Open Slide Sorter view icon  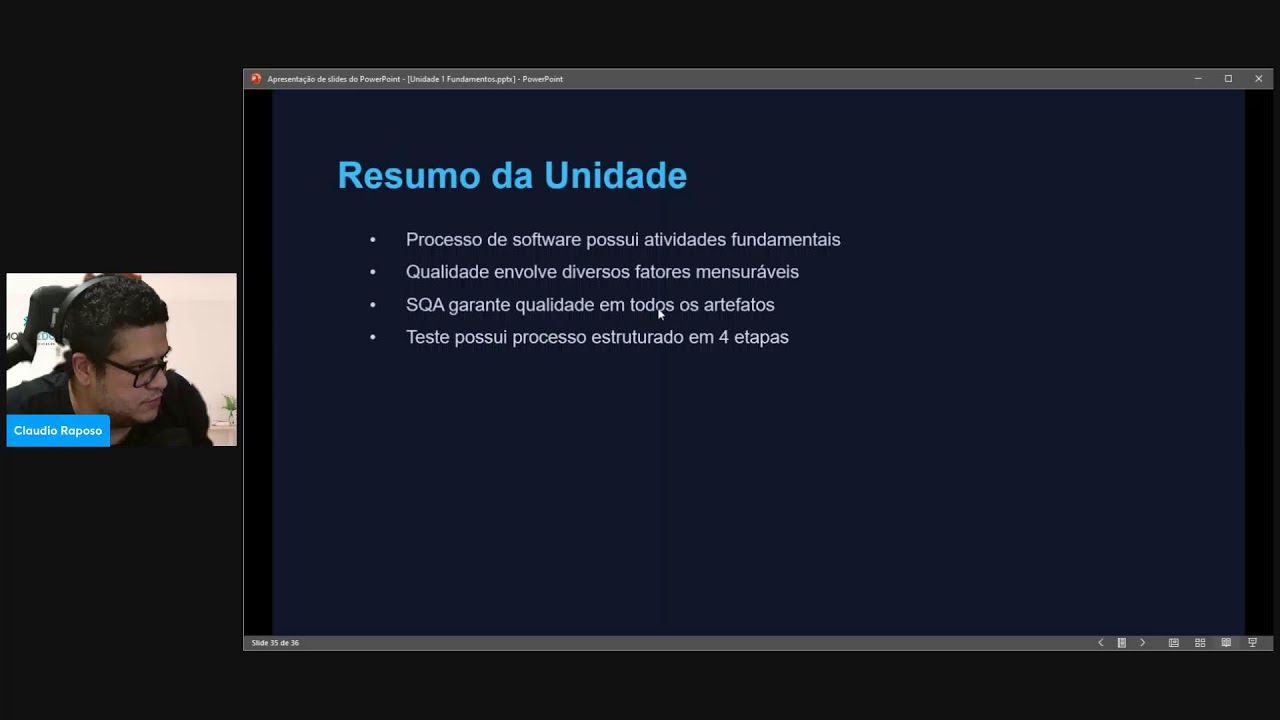pyautogui.click(x=1200, y=643)
